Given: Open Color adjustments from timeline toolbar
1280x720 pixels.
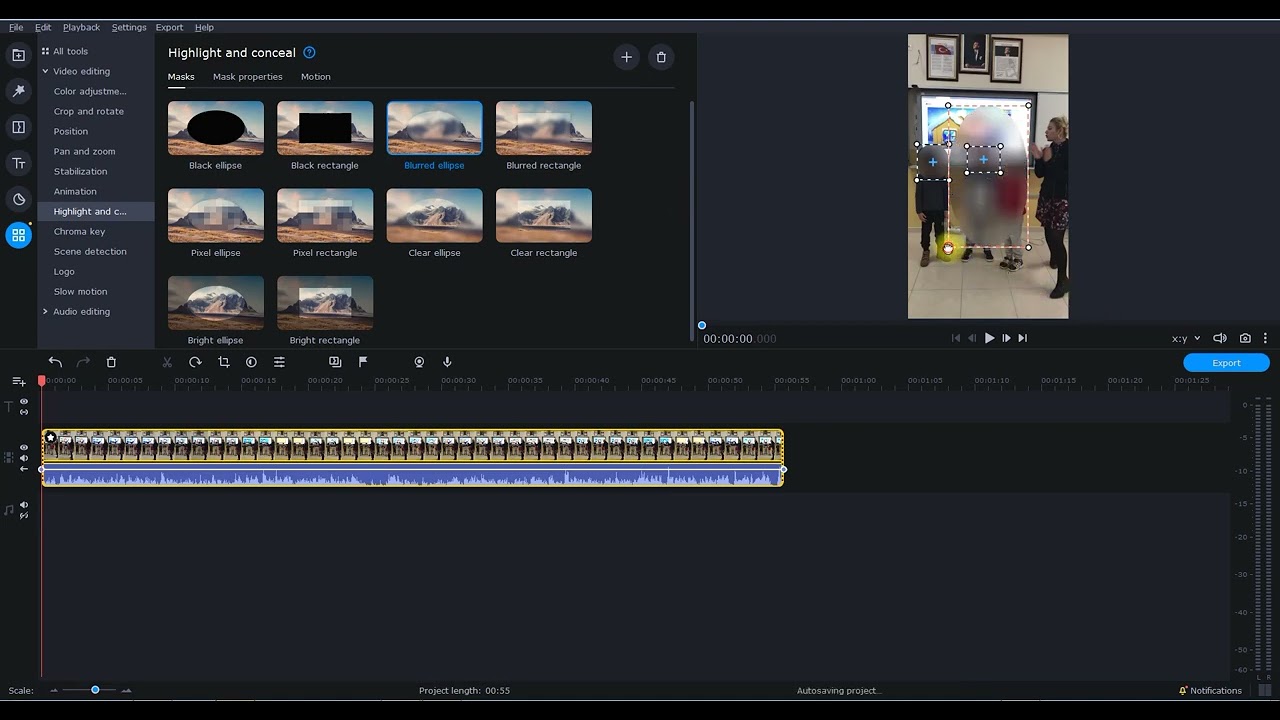Looking at the screenshot, I should coord(251,362).
